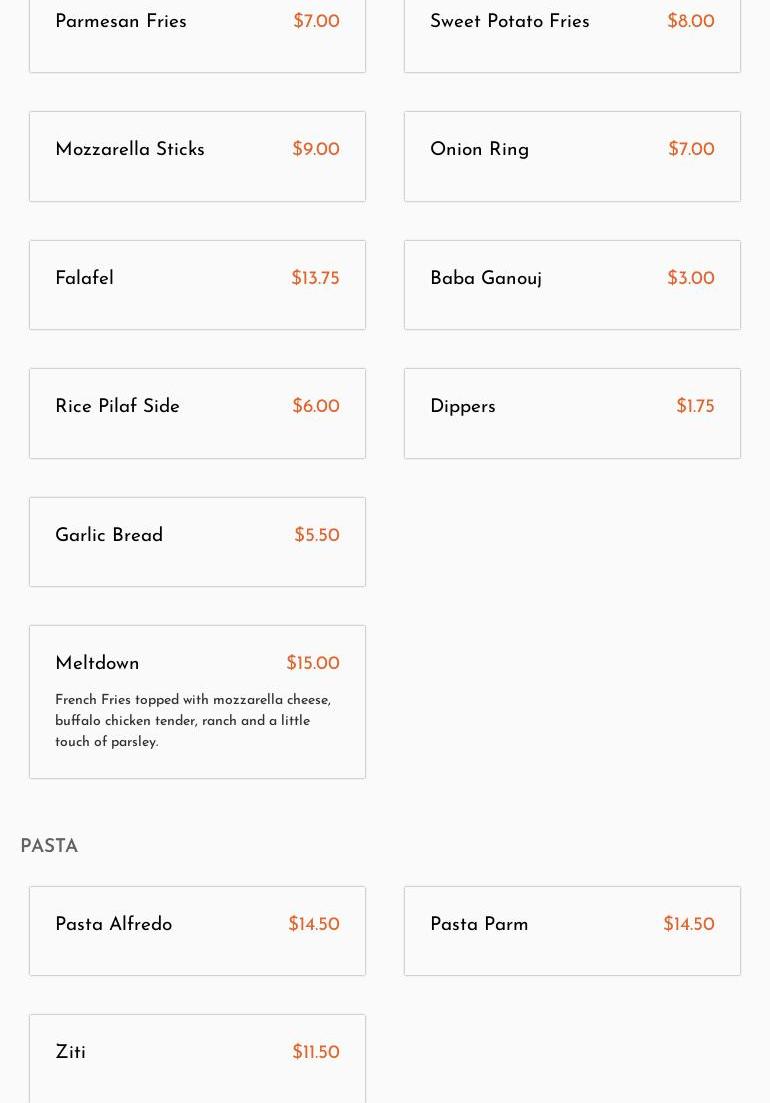
Task: Click the $3.00 Baba Ganouj price
Action: coord(691,279)
